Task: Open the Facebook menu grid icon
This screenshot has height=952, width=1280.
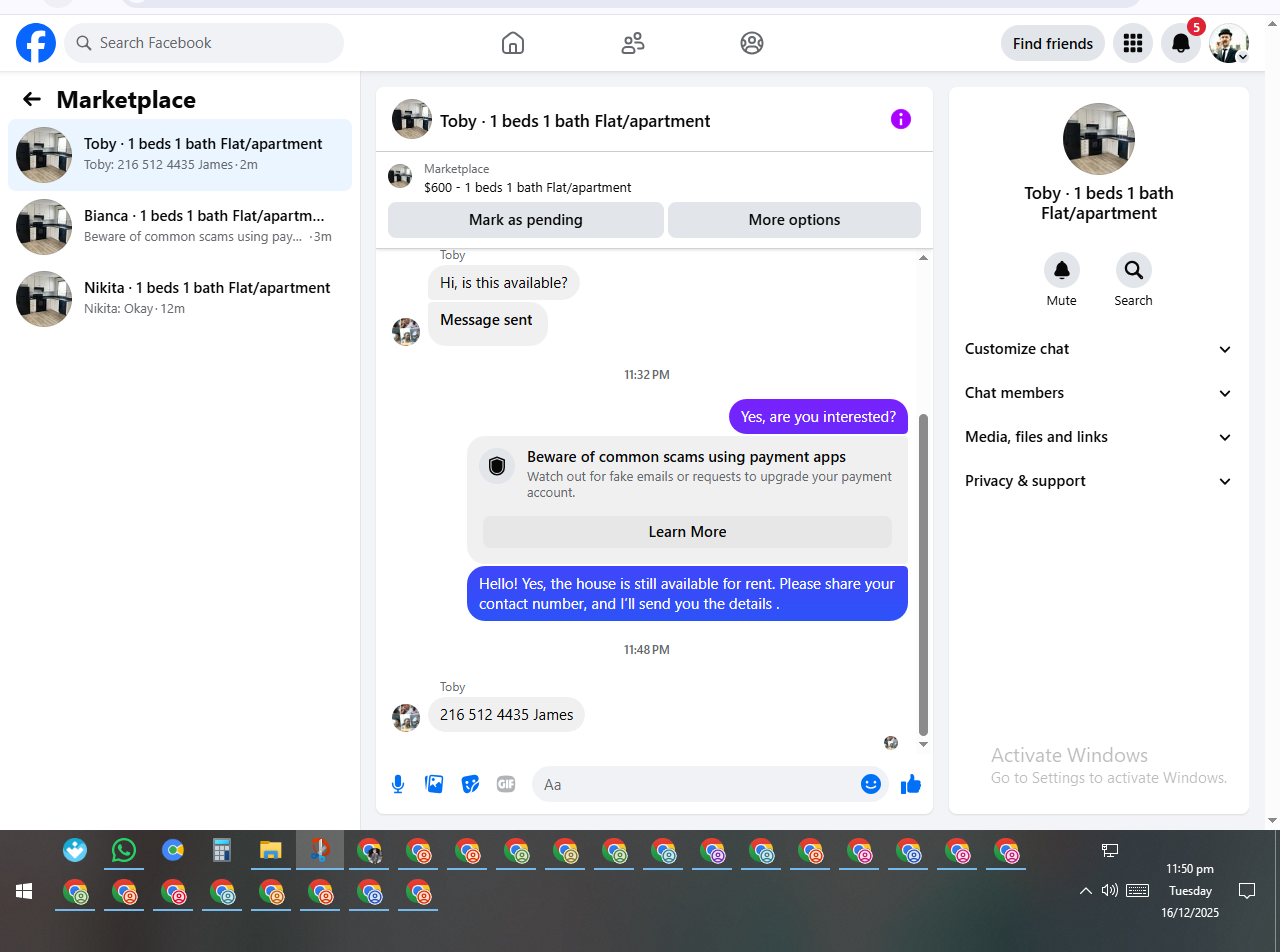Action: pyautogui.click(x=1133, y=43)
